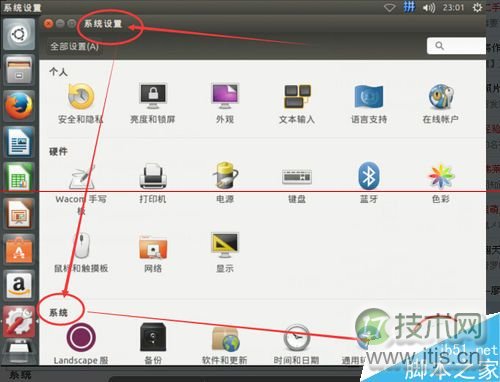The height and width of the screenshot is (382, 500).
Task: Open Network (网络) settings
Action: (153, 254)
